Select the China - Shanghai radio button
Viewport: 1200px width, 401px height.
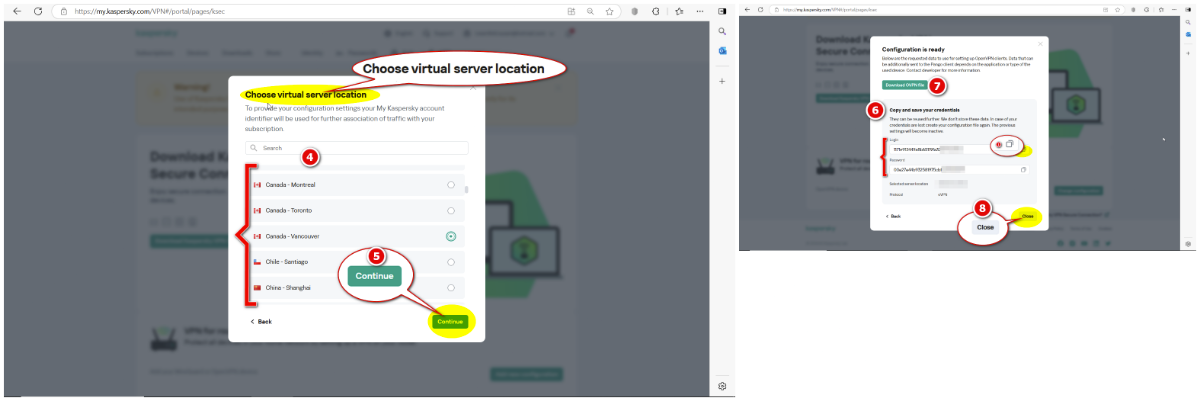[451, 288]
